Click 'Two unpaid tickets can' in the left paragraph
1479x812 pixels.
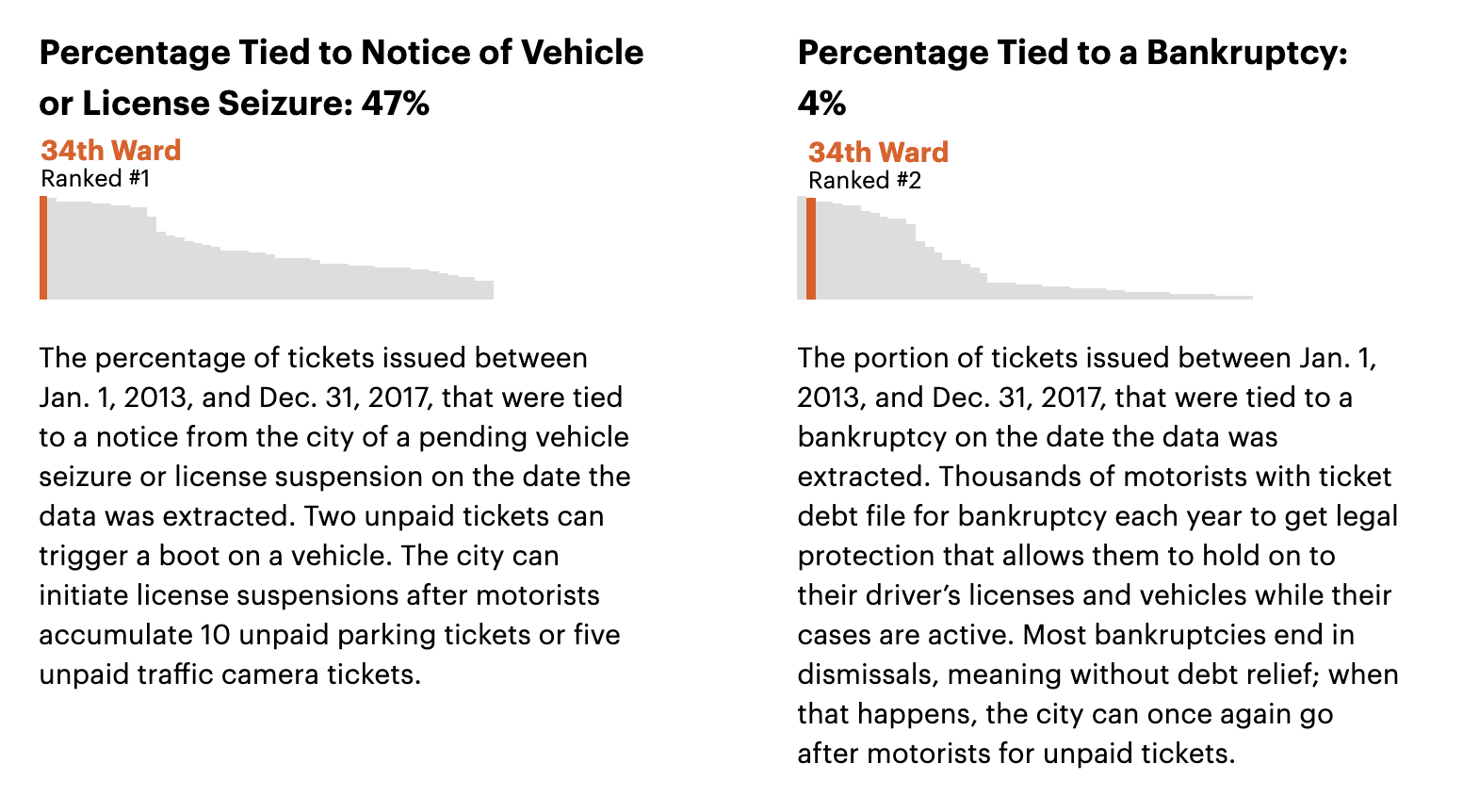(454, 516)
